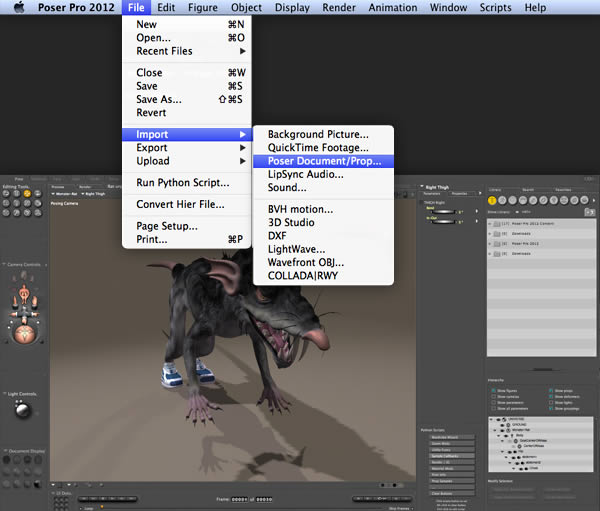Click the Wardrobe Wizard Python script button
Image resolution: width=600 pixels, height=511 pixels.
tap(452, 437)
